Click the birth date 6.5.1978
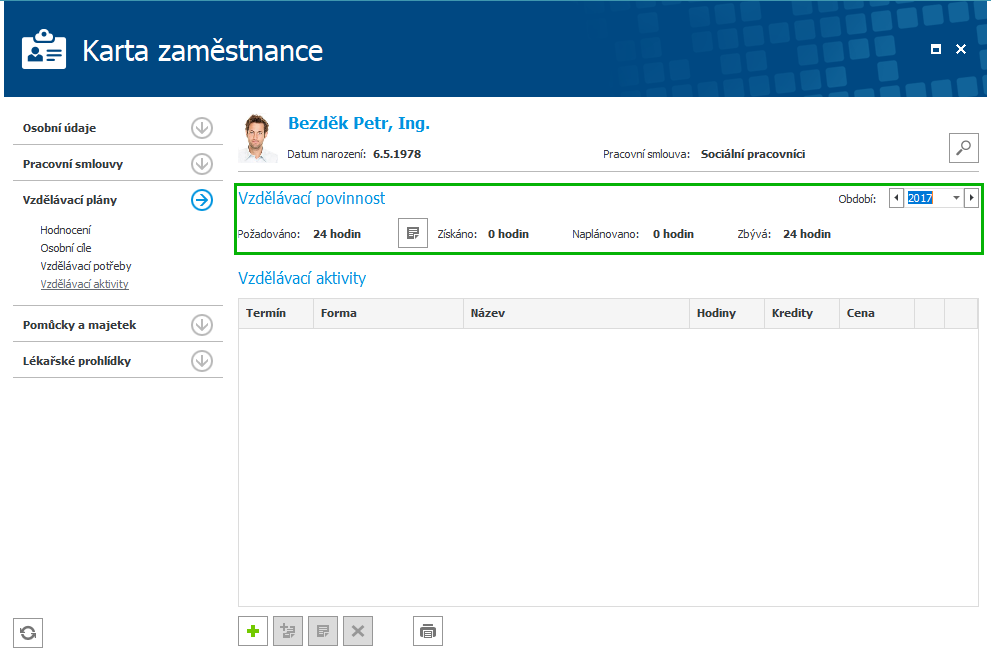 point(397,154)
